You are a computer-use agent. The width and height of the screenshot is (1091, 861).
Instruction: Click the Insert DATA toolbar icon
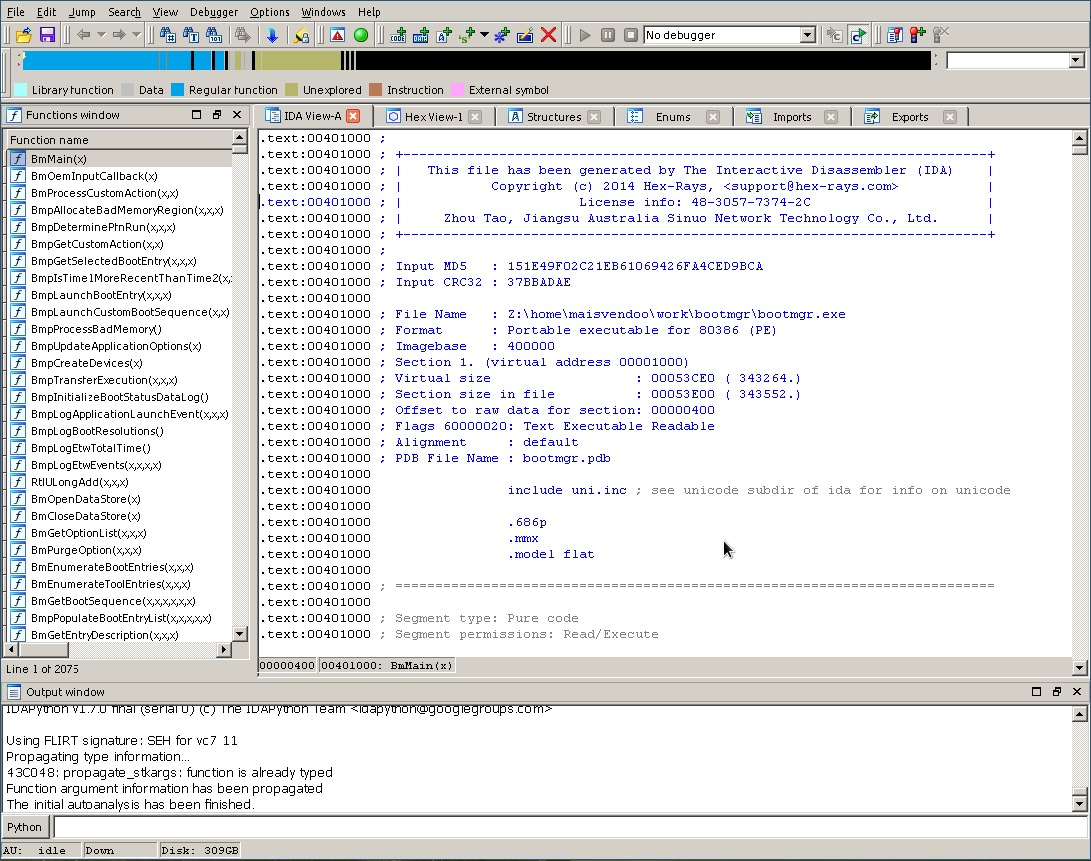coord(421,35)
